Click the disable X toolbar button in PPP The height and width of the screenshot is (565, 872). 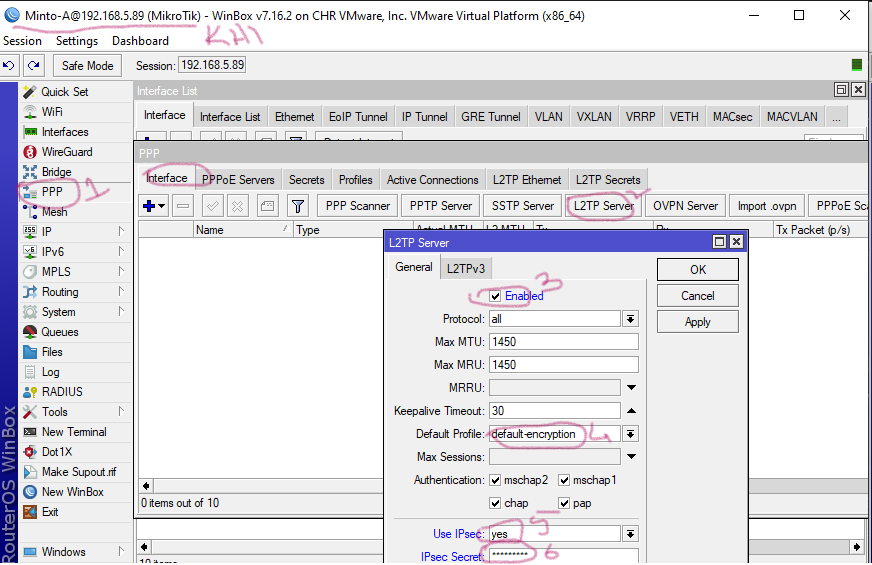point(237,206)
